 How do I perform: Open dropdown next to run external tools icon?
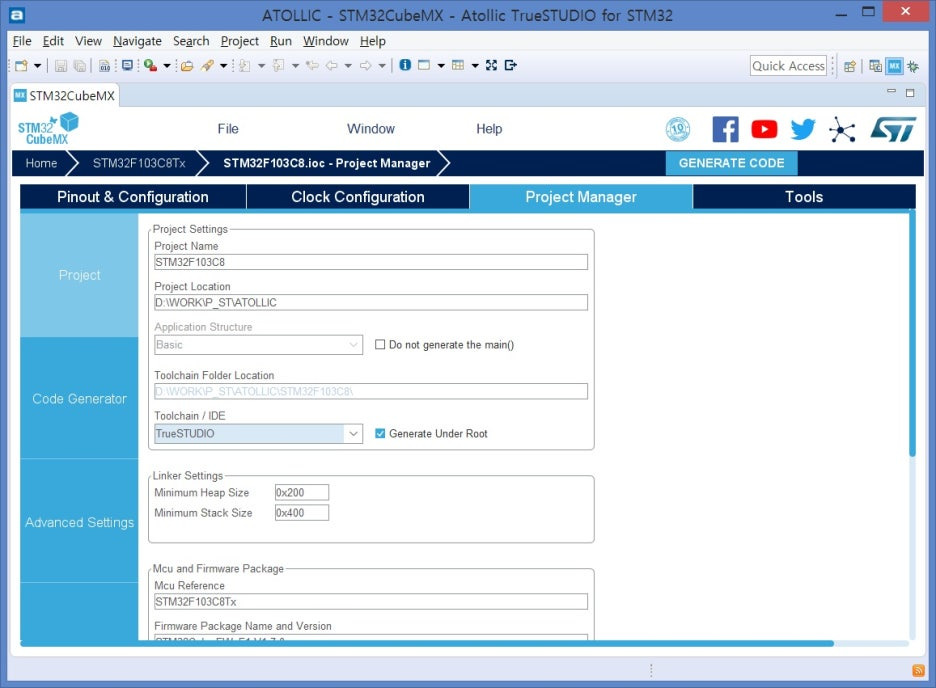167,66
